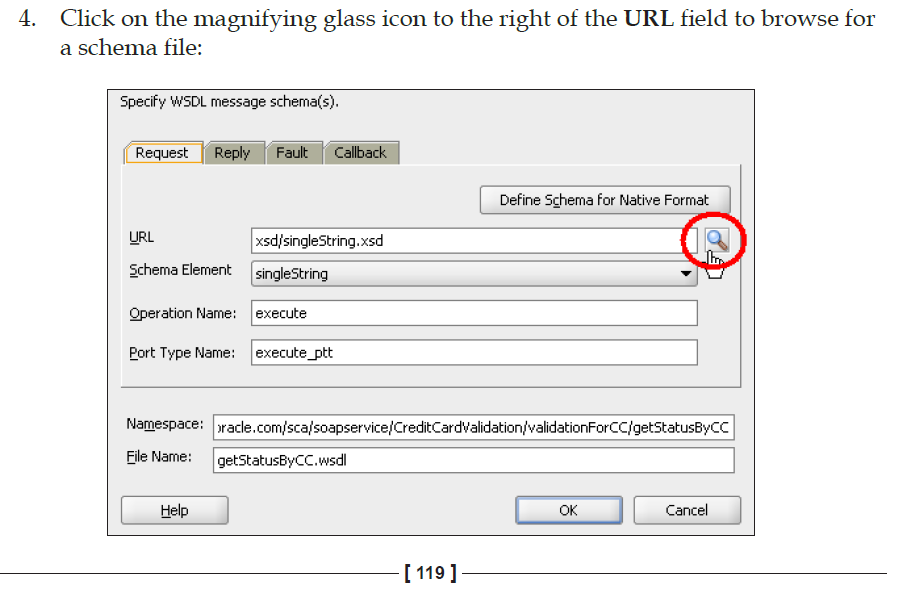Click the Port Type Name label
This screenshot has height=615, width=917.
click(182, 353)
